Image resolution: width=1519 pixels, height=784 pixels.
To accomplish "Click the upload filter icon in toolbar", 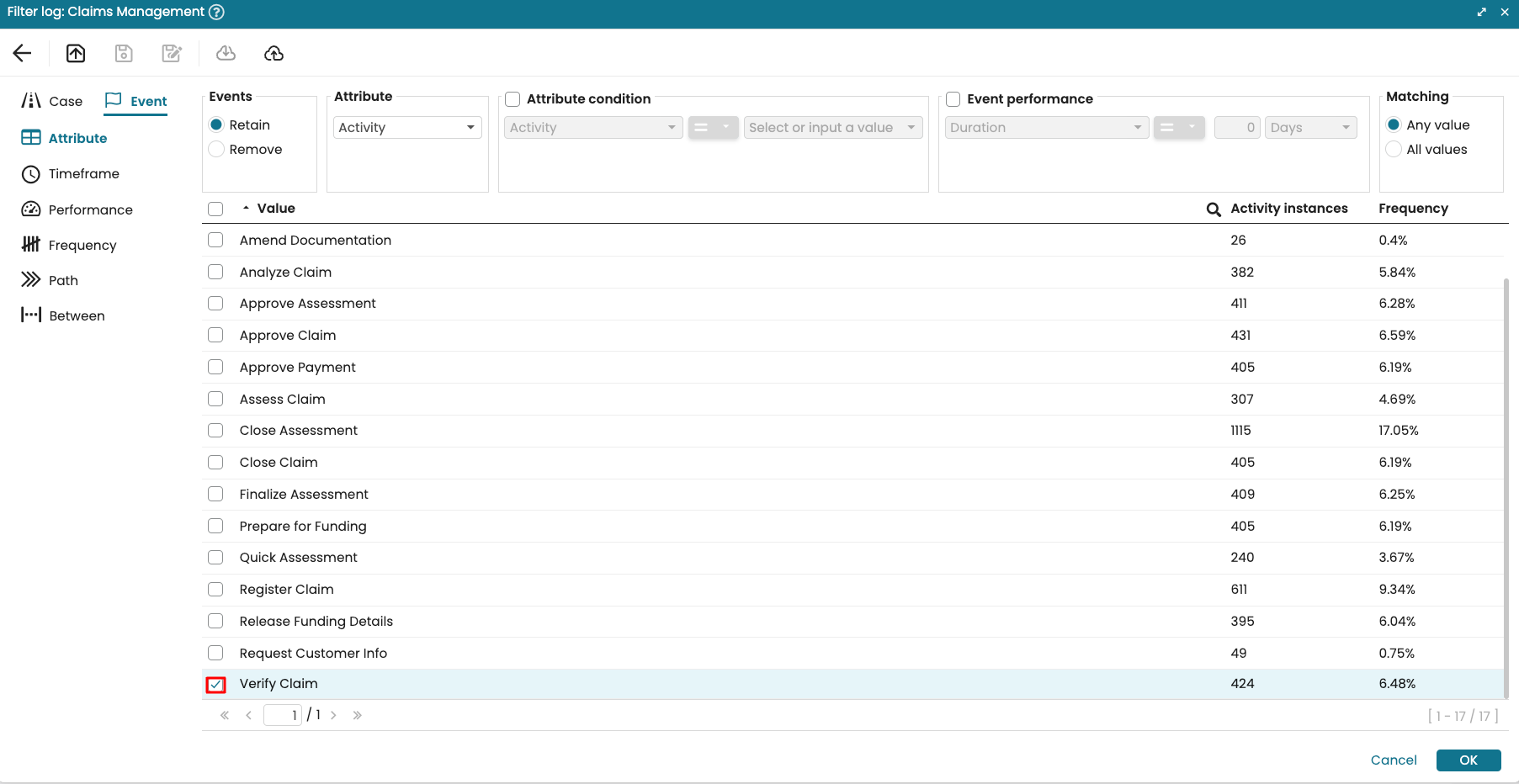I will (76, 53).
